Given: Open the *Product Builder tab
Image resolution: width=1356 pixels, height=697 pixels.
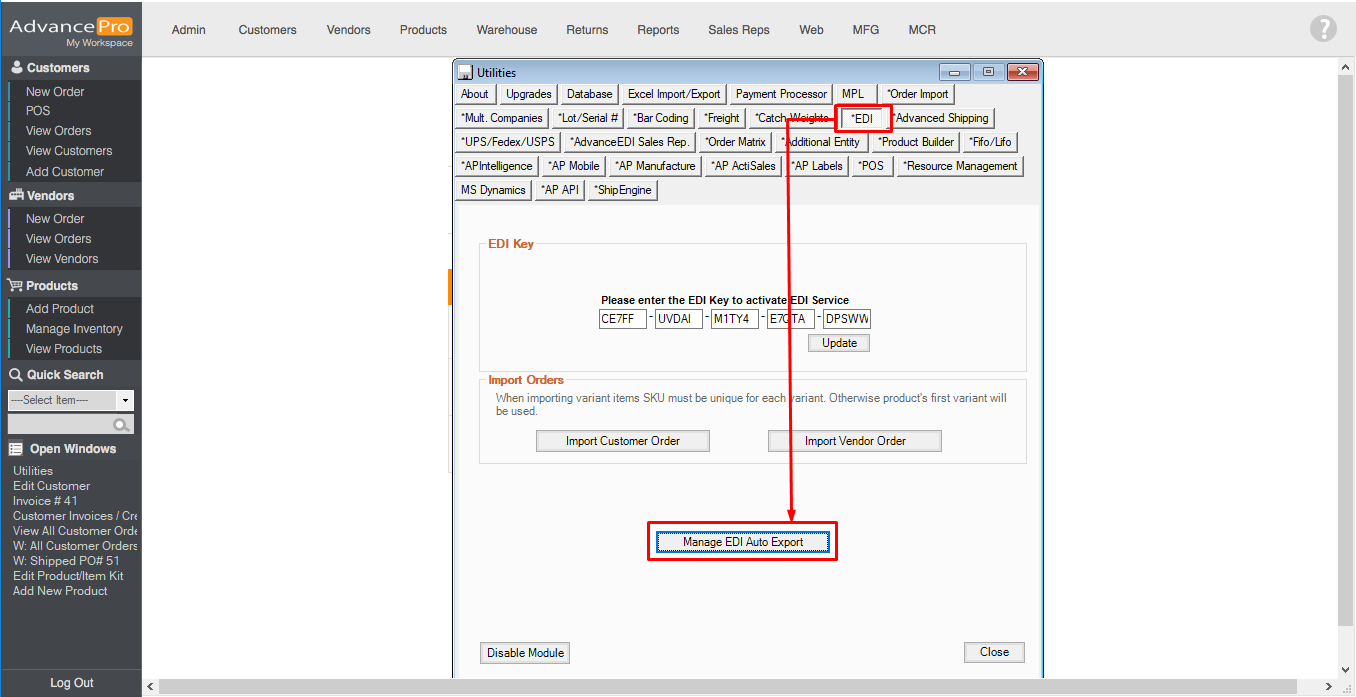Looking at the screenshot, I should pyautogui.click(x=916, y=142).
